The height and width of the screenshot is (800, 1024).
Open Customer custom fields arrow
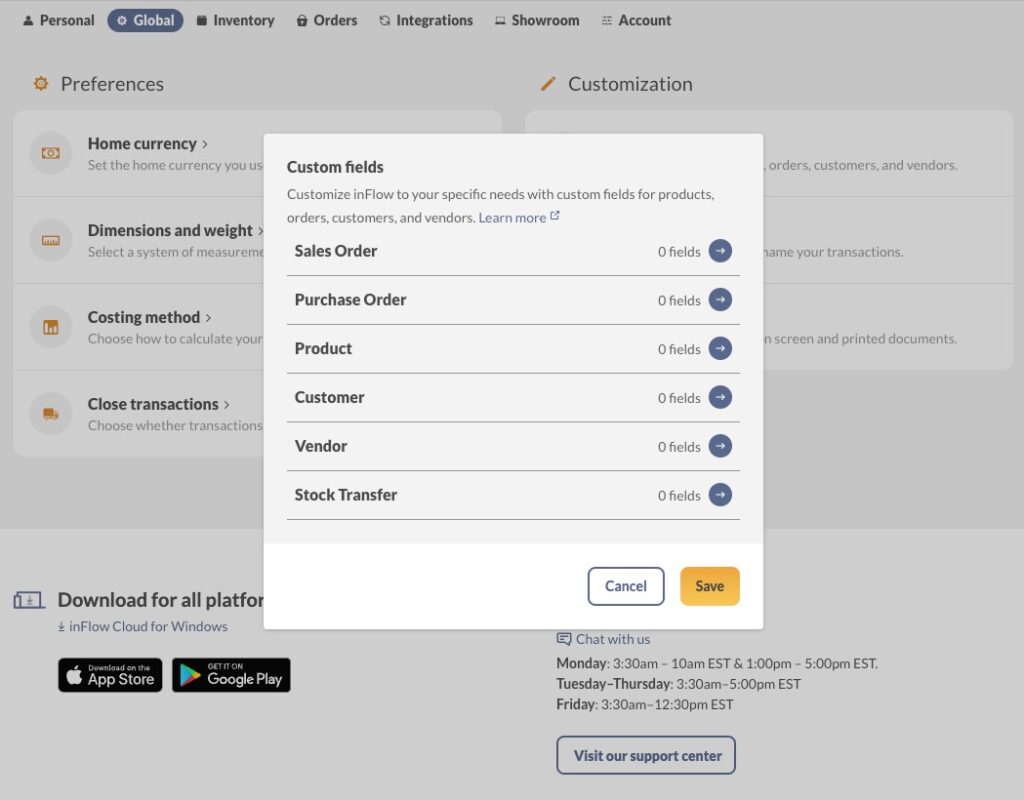pos(720,397)
